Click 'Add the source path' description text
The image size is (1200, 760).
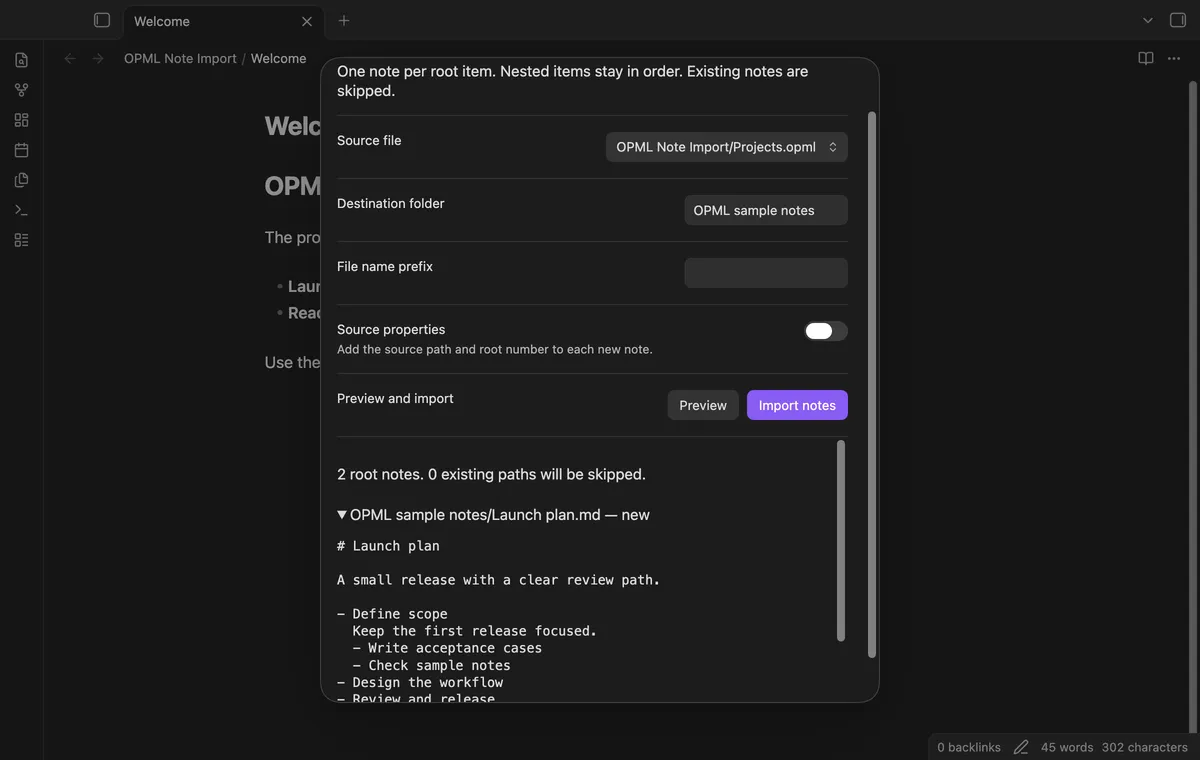pos(494,349)
